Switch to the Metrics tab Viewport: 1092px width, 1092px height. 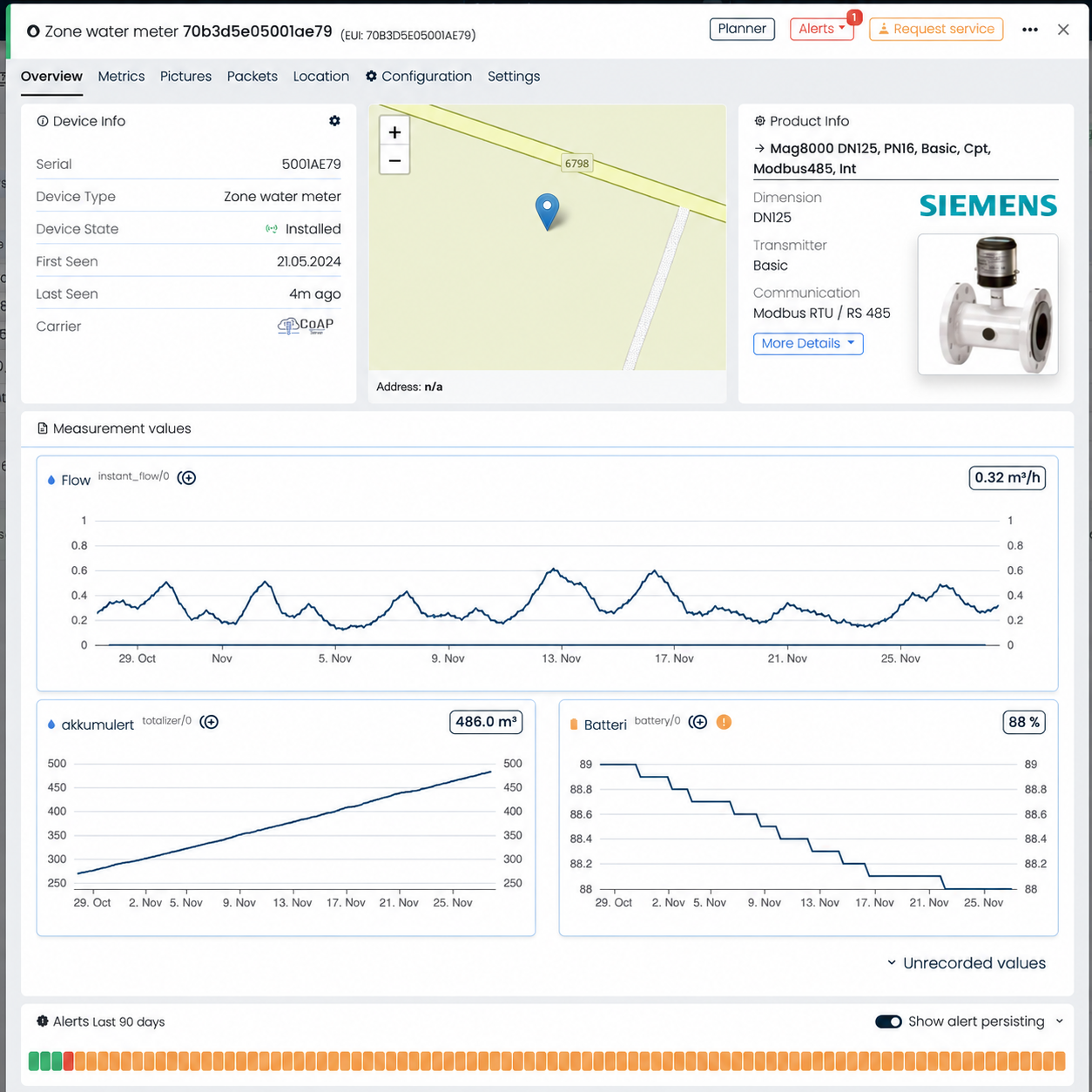pyautogui.click(x=121, y=77)
